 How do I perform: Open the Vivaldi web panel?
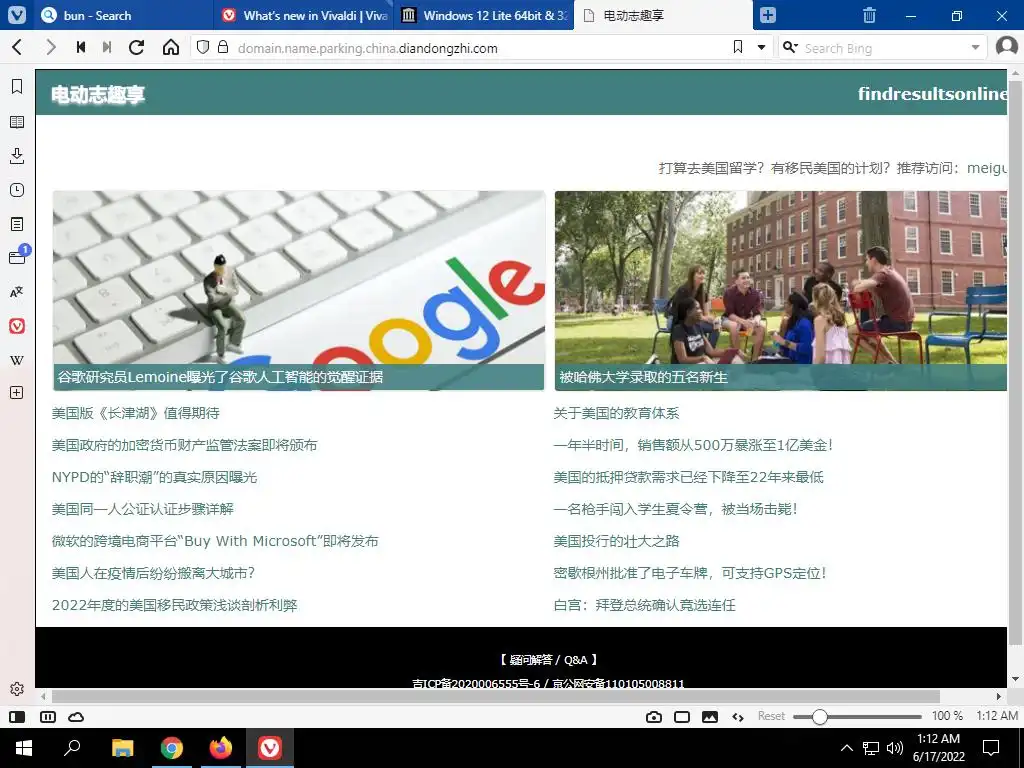click(17, 326)
